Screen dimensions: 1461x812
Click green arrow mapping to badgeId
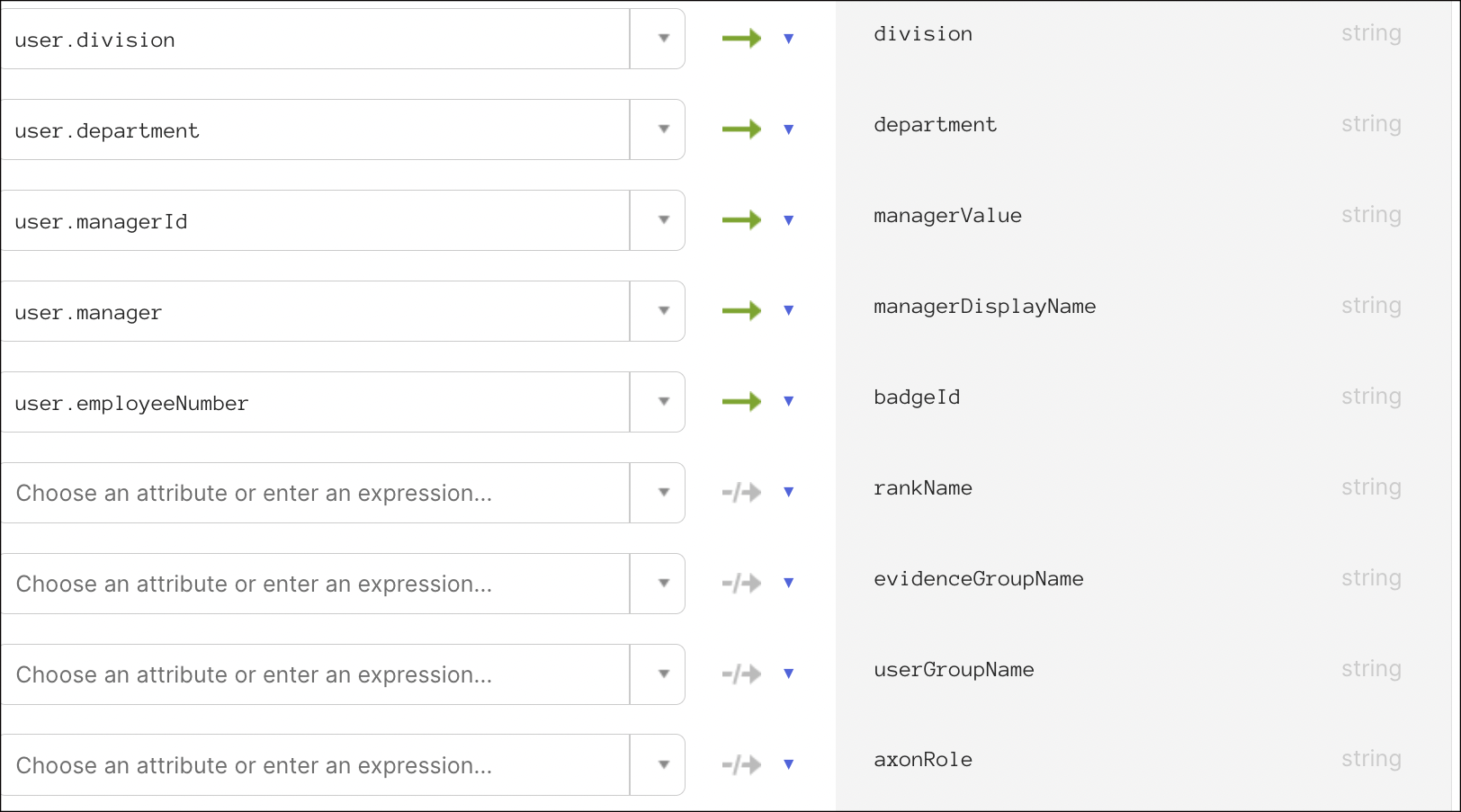click(x=741, y=402)
